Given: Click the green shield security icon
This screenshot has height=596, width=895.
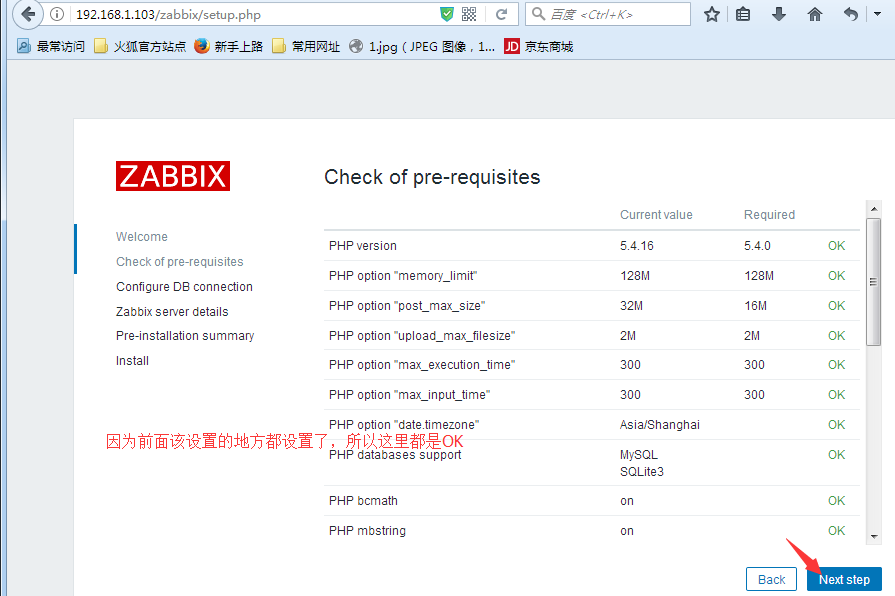Looking at the screenshot, I should tap(447, 15).
